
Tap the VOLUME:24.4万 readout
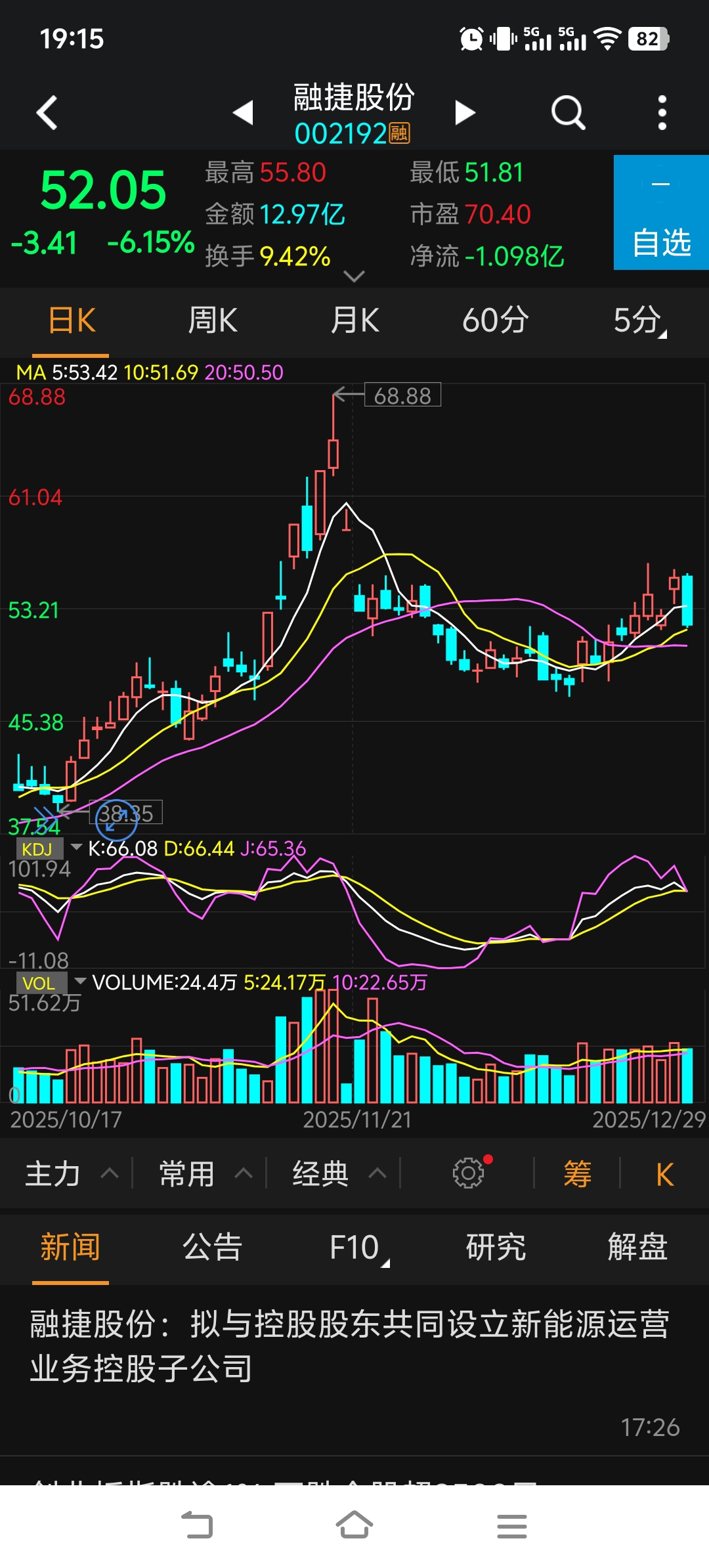(164, 982)
